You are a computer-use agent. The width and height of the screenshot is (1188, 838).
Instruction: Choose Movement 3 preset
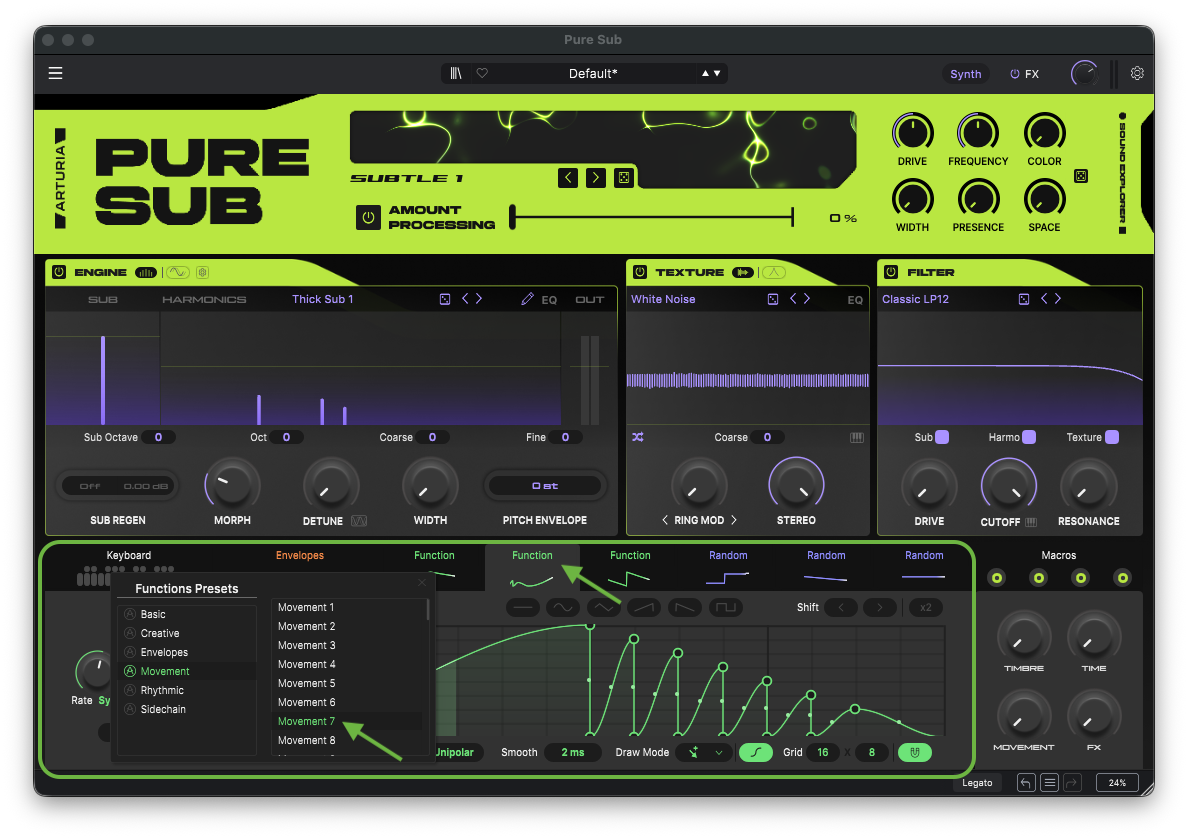click(x=306, y=646)
